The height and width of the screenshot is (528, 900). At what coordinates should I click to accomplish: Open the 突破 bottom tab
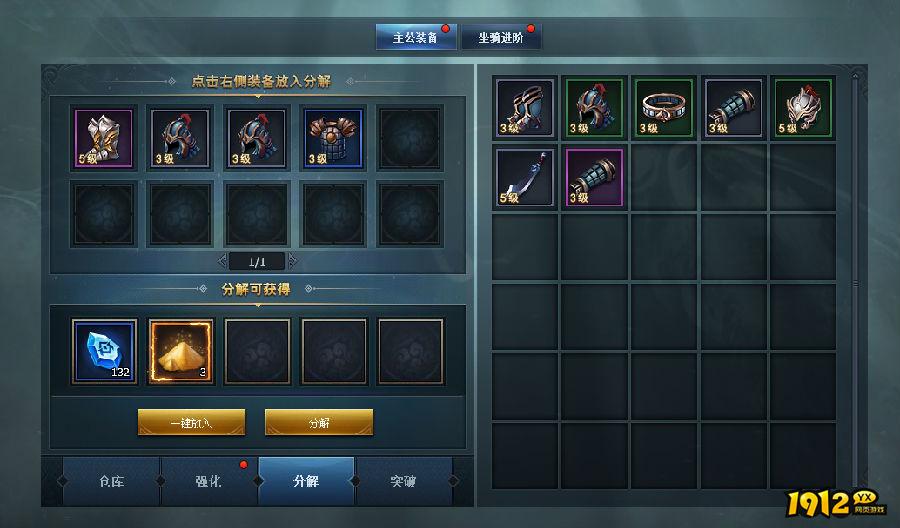(404, 481)
